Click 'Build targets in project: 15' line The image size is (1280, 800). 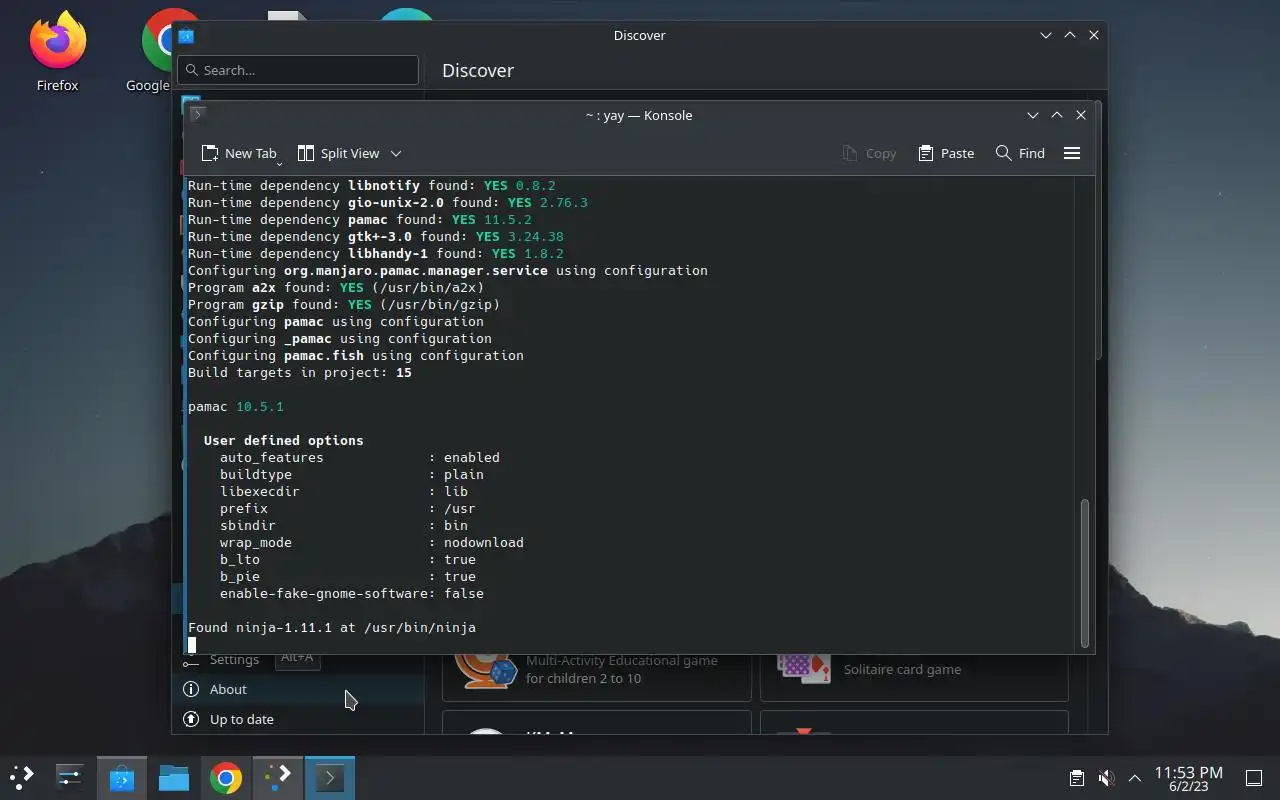click(300, 373)
